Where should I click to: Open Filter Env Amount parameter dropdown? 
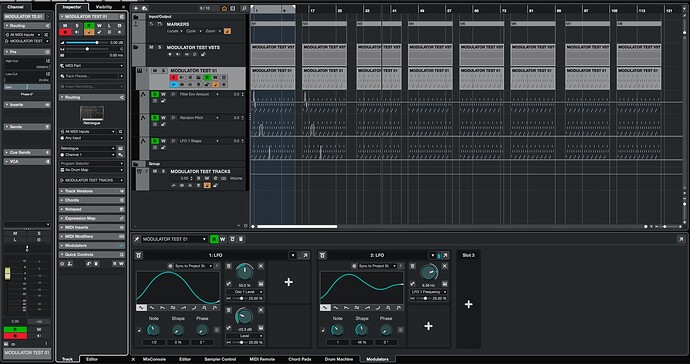click(x=198, y=94)
